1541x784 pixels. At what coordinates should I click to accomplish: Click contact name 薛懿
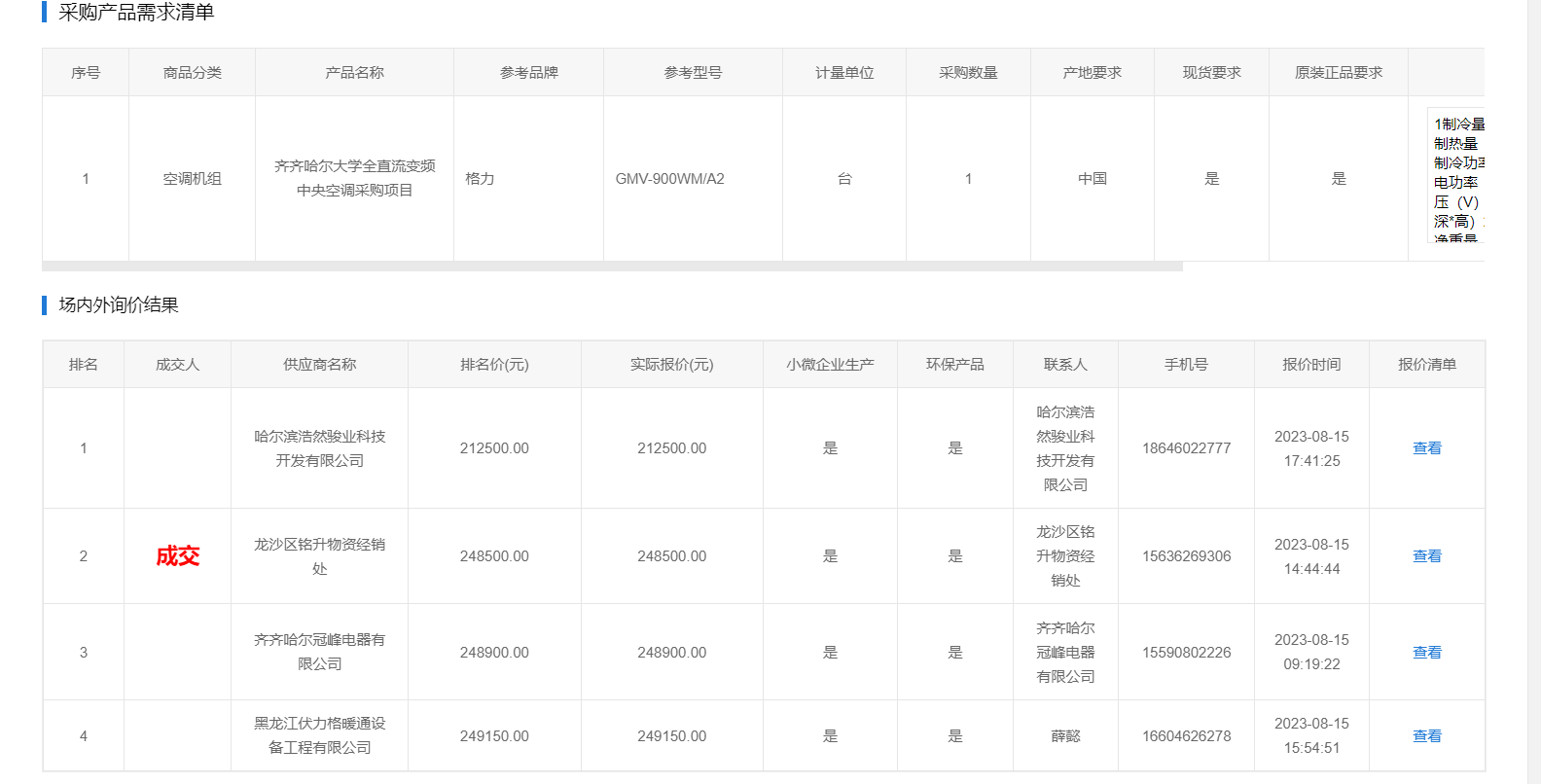1065,736
